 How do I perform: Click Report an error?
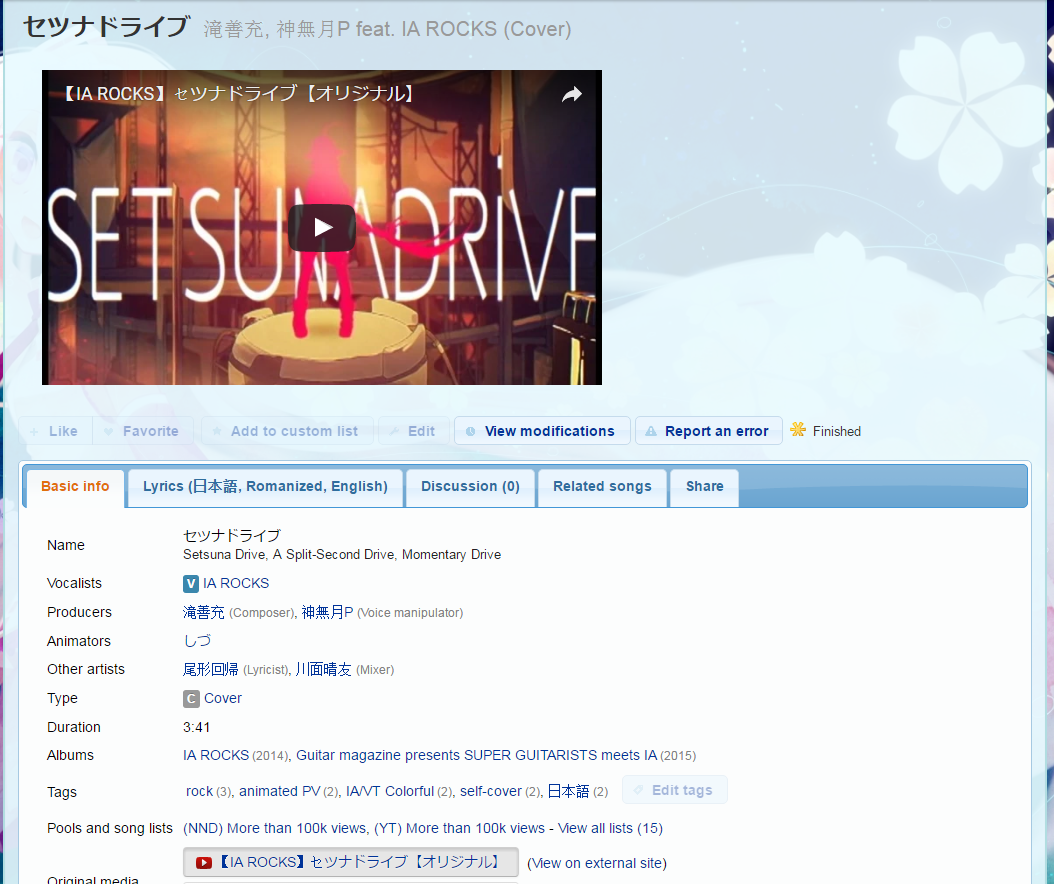[x=708, y=431]
